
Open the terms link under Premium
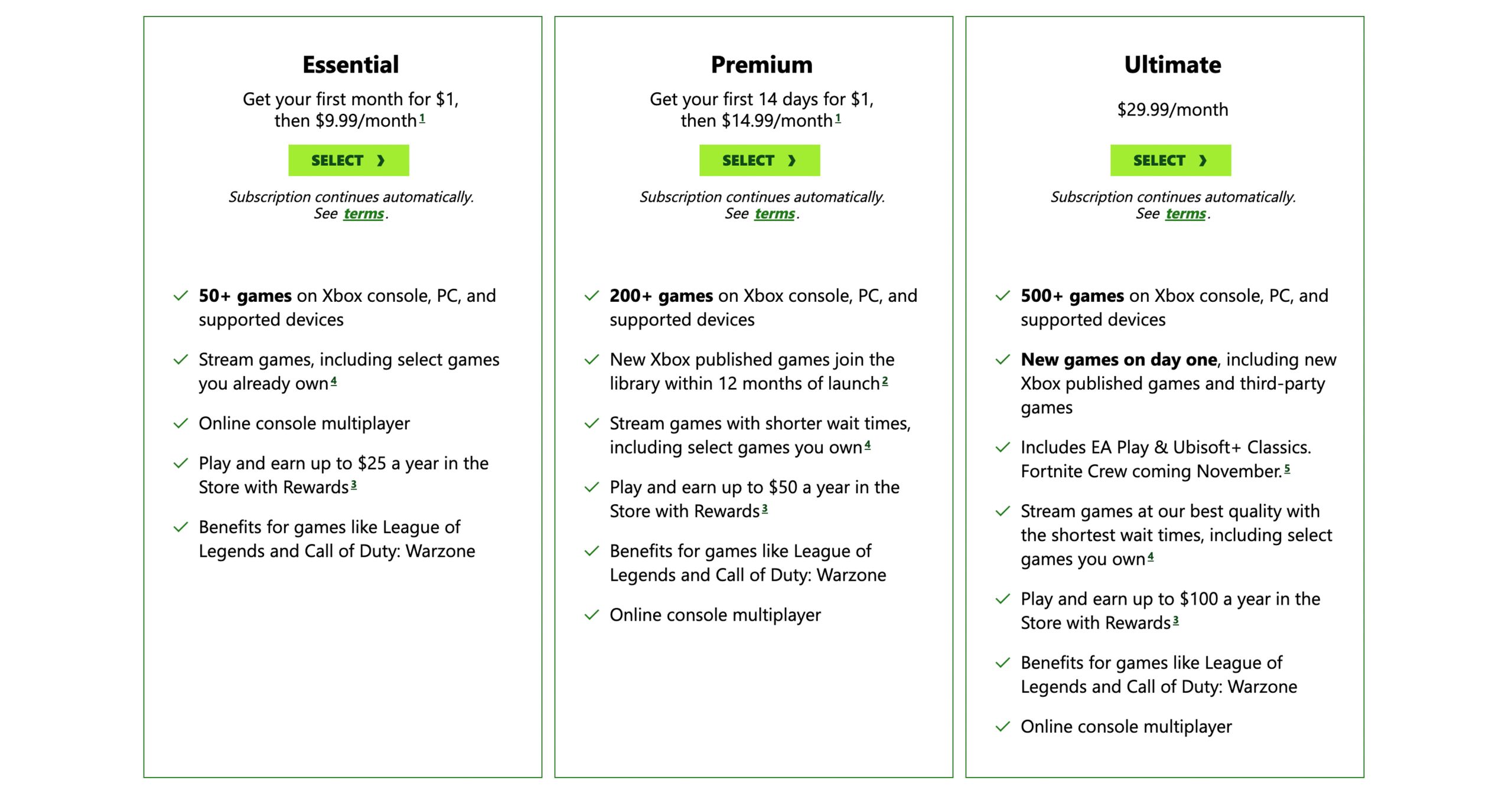(774, 214)
